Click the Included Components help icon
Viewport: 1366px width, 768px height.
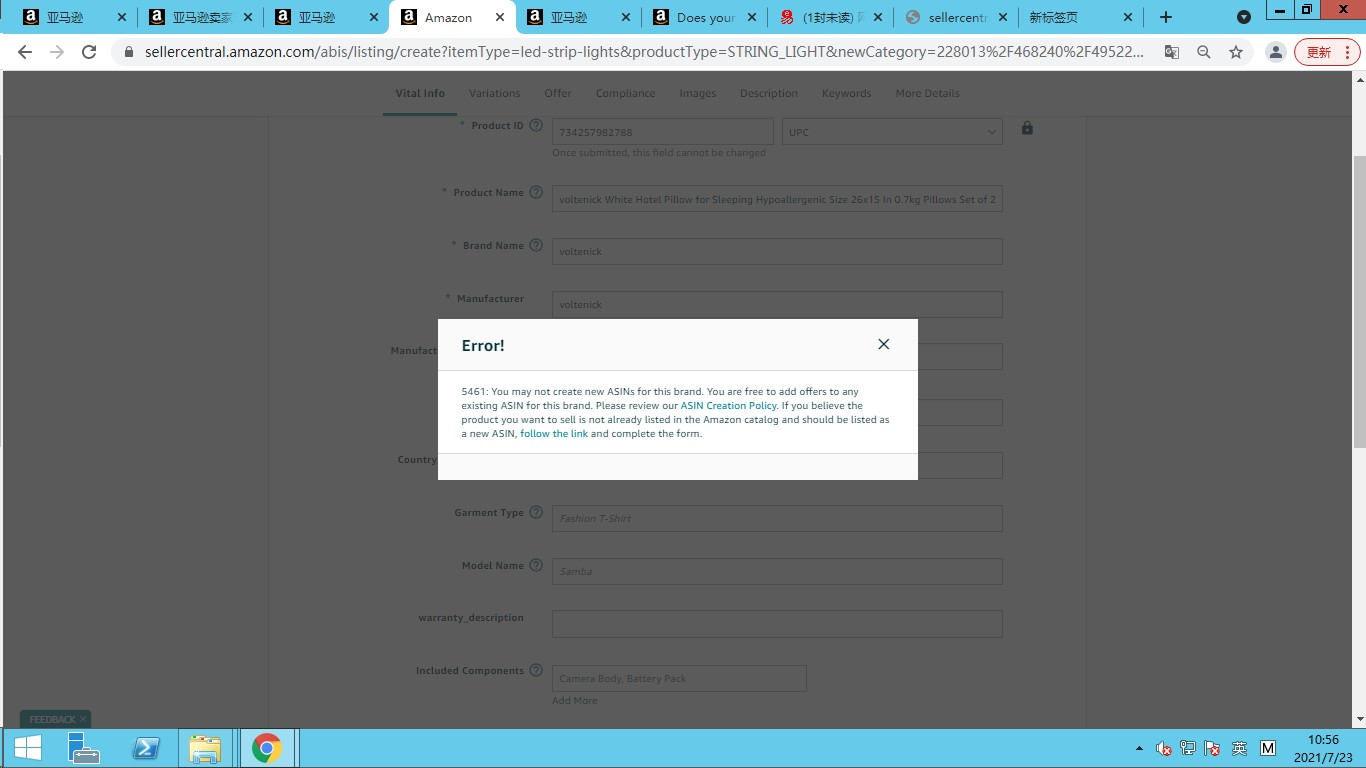tap(536, 671)
